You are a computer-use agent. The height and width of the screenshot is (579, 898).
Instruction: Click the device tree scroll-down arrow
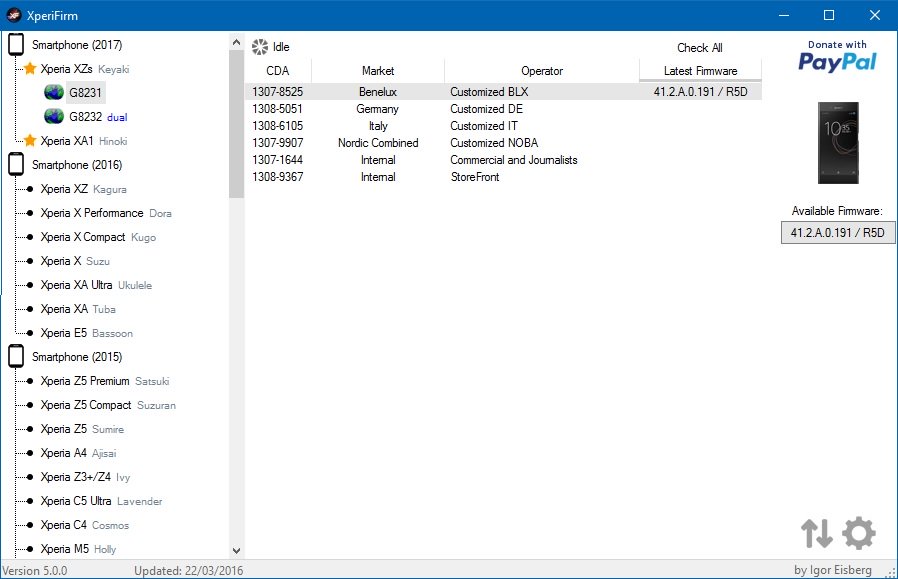pyautogui.click(x=237, y=550)
